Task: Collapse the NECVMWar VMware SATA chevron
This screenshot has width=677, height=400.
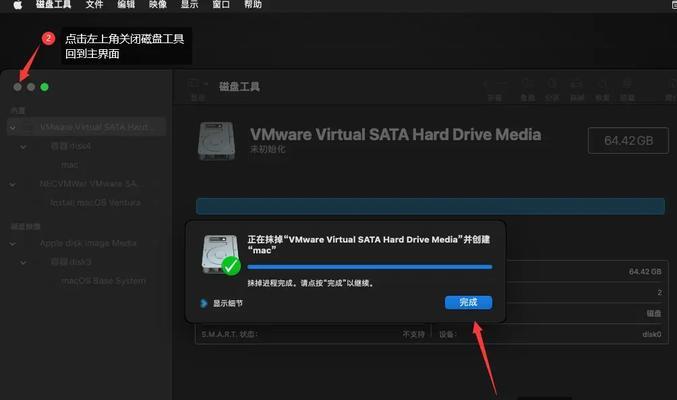Action: 13,184
